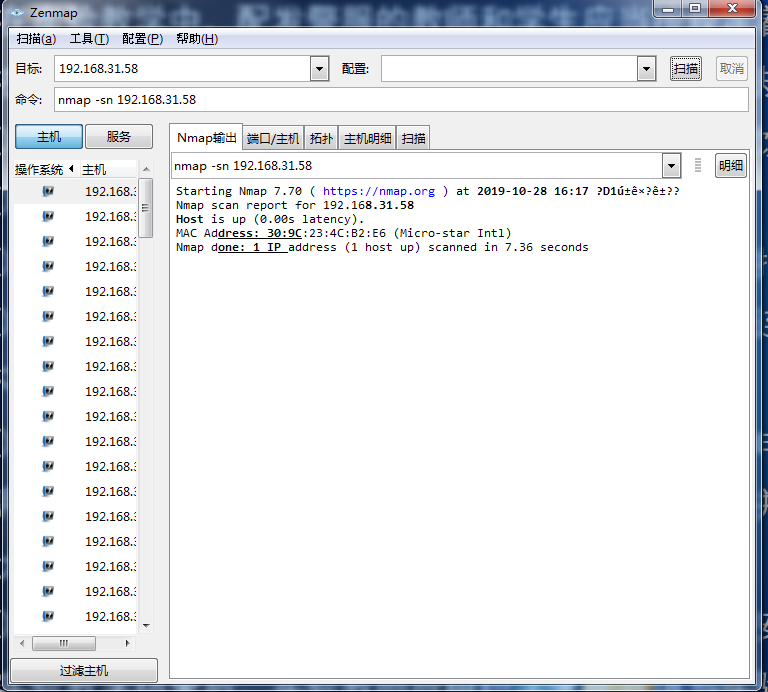768x692 pixels.
Task: Click the 'Nmap scan report for 192.168.31.58' line
Action: [295, 205]
